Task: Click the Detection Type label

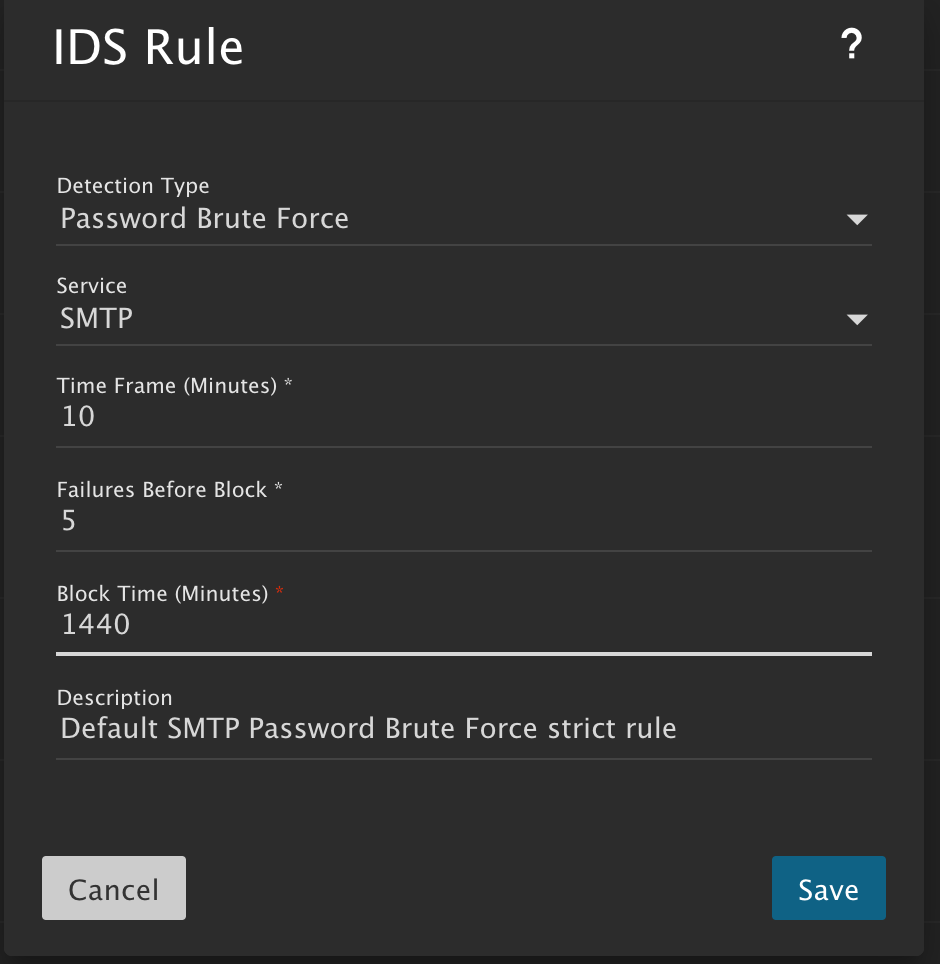Action: 133,186
